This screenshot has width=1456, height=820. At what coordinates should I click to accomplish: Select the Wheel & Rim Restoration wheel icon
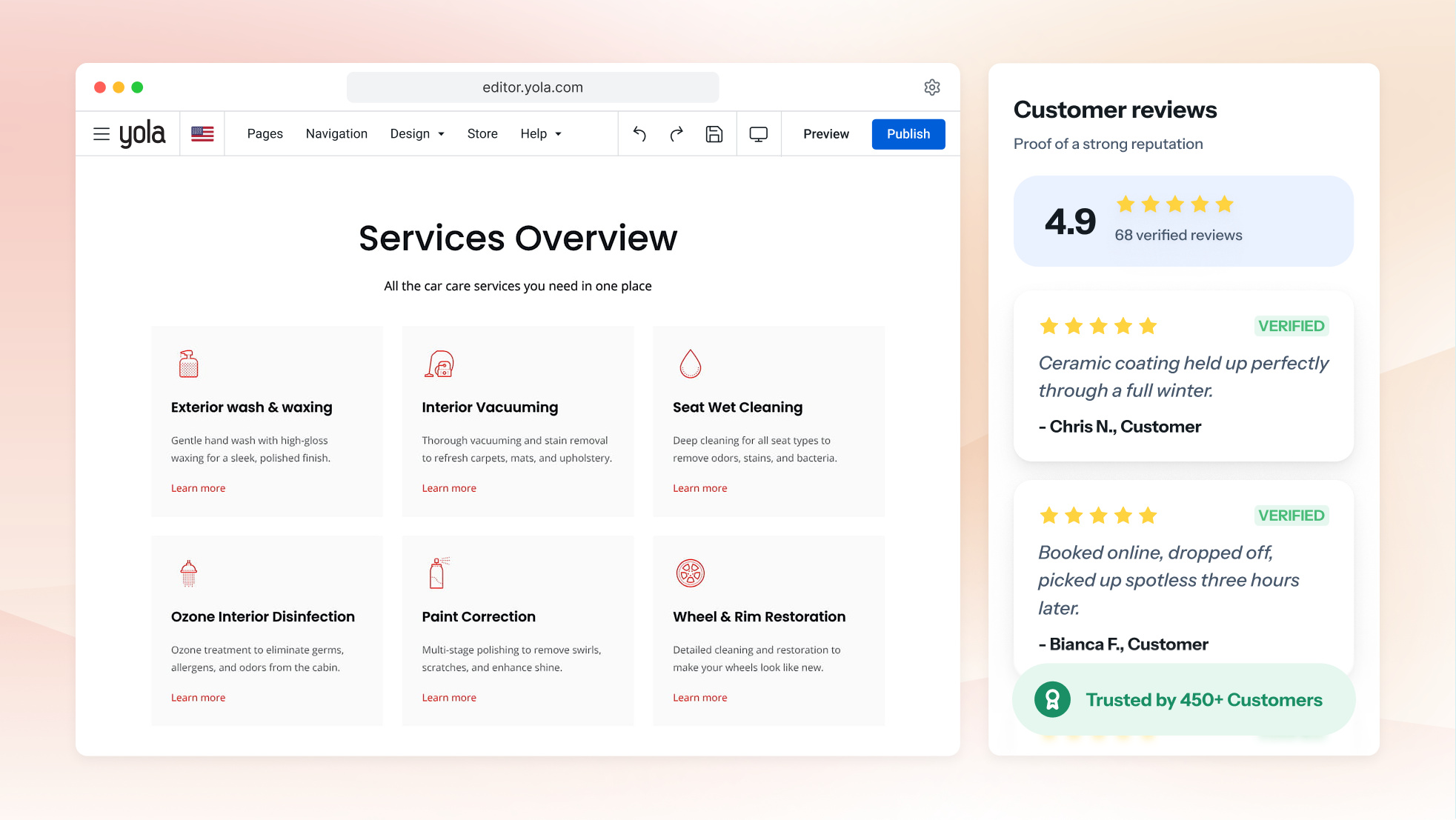point(691,573)
